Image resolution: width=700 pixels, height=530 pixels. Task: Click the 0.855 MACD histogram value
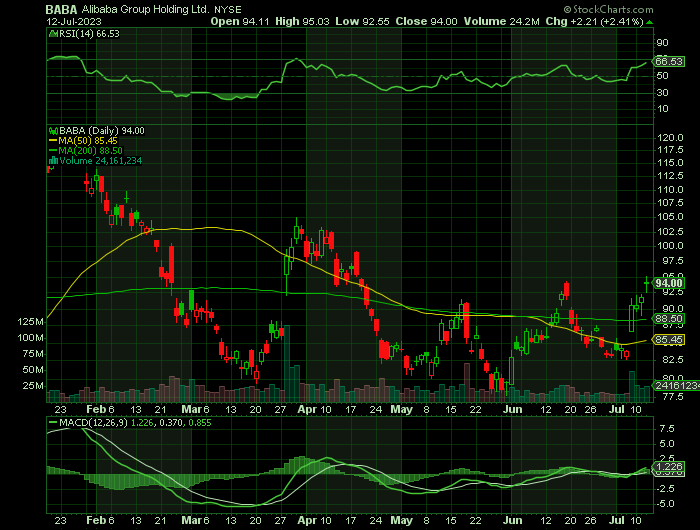click(200, 422)
